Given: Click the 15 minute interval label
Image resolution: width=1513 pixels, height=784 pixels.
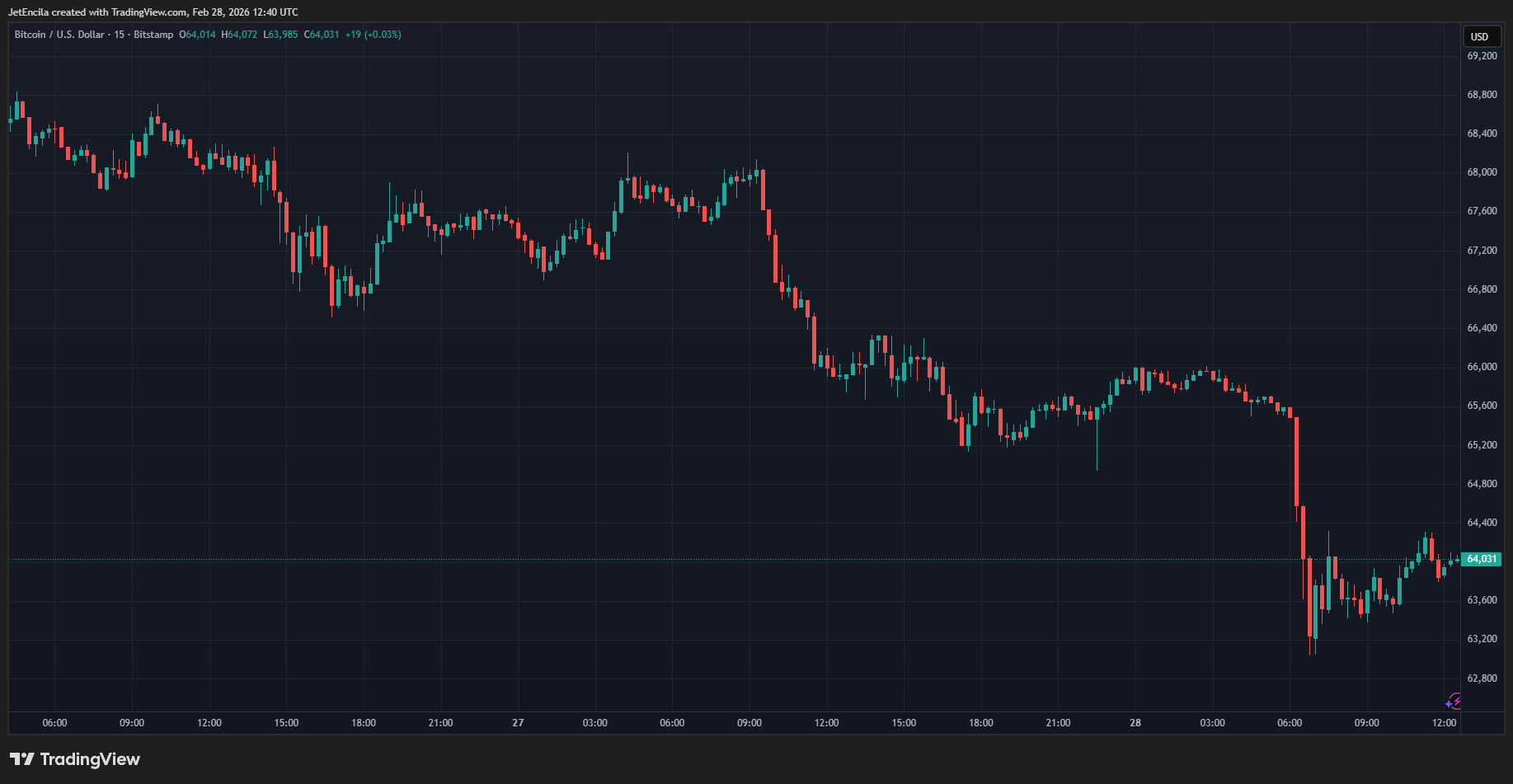Looking at the screenshot, I should click(x=120, y=35).
